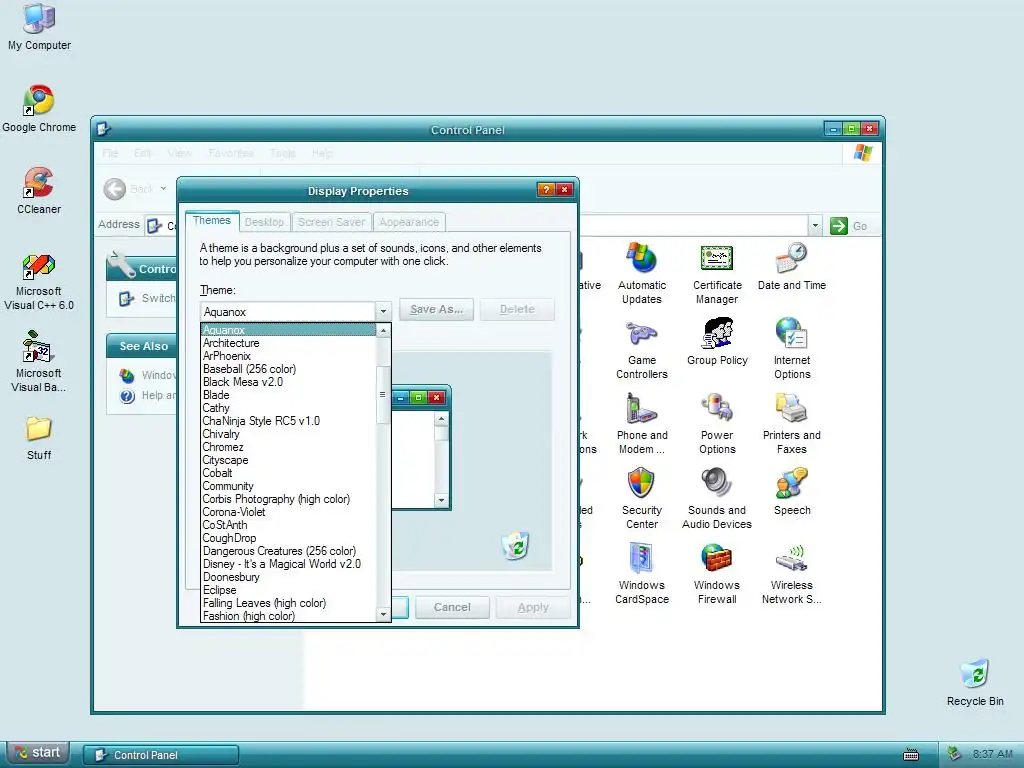
Task: Open Power Options applet
Action: tap(717, 423)
